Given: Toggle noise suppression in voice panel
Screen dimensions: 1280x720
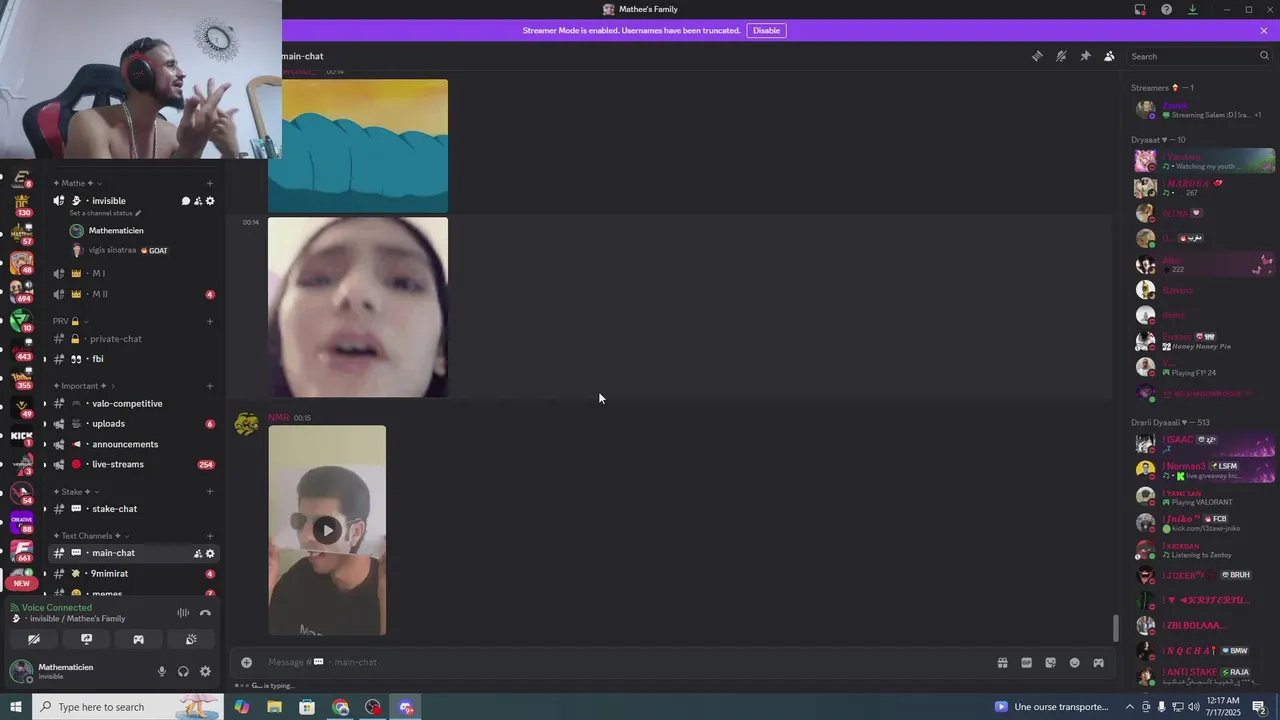Looking at the screenshot, I should [183, 613].
